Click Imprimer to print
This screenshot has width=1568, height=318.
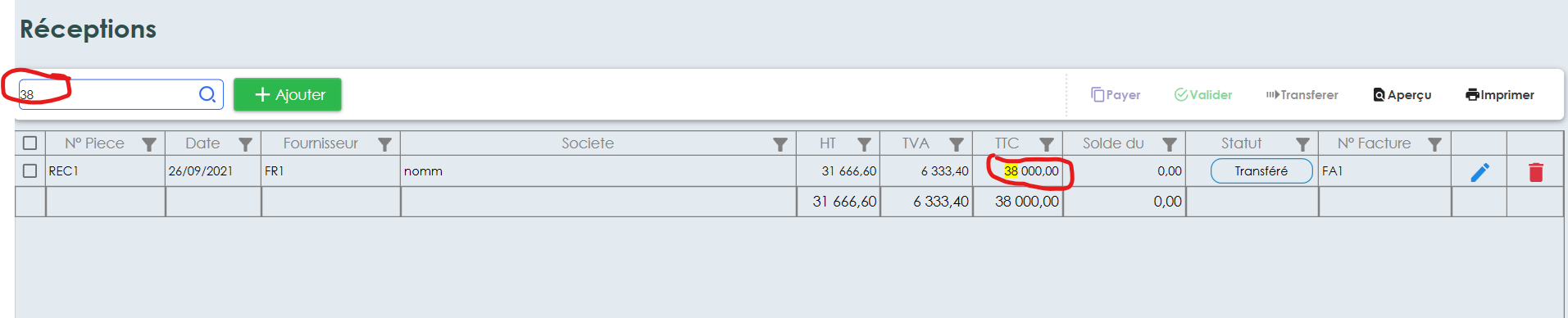click(1500, 95)
